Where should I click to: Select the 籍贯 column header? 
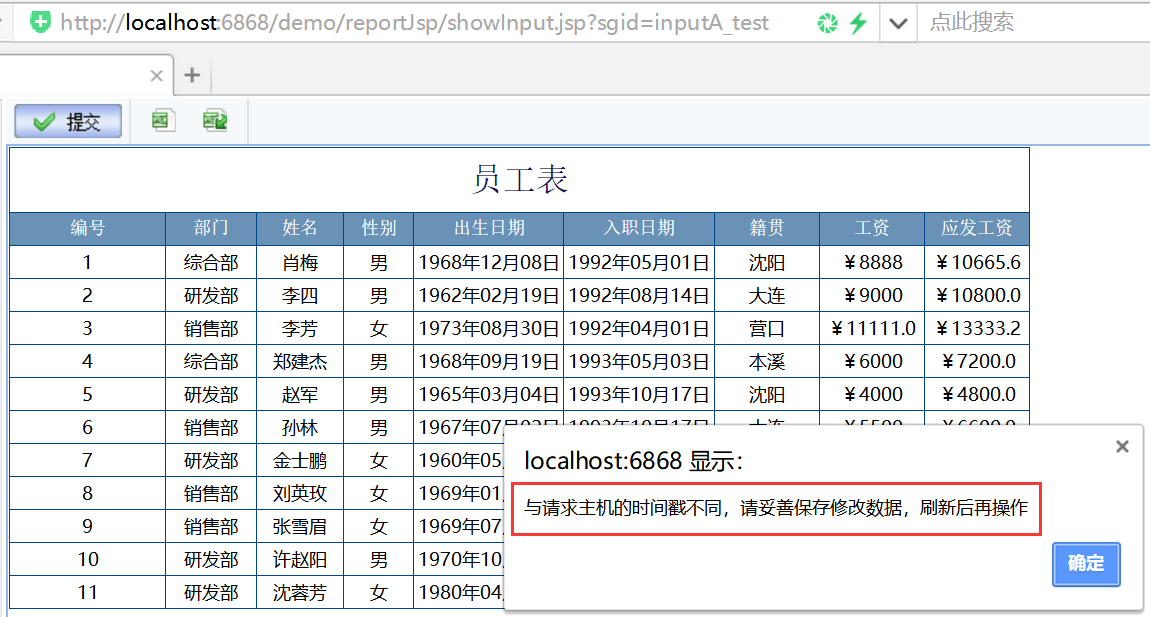coord(767,228)
